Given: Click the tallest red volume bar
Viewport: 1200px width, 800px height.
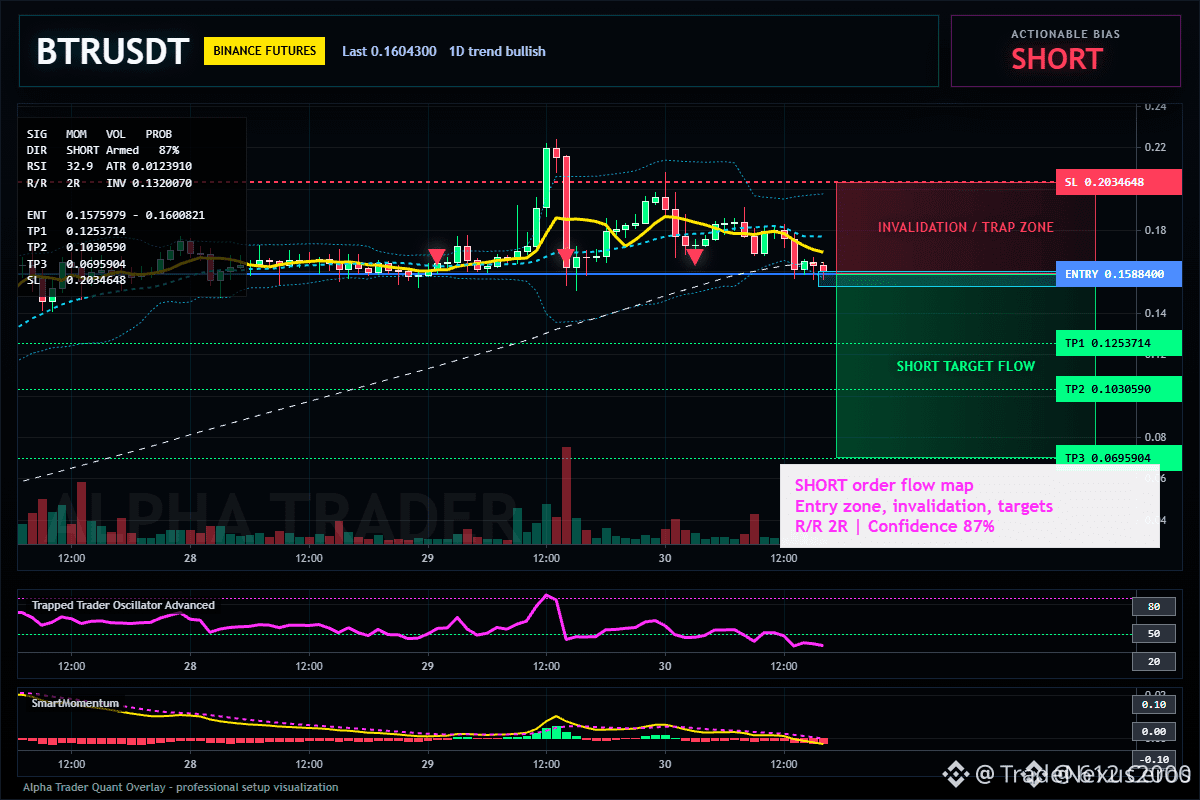Looking at the screenshot, I should click(x=566, y=495).
